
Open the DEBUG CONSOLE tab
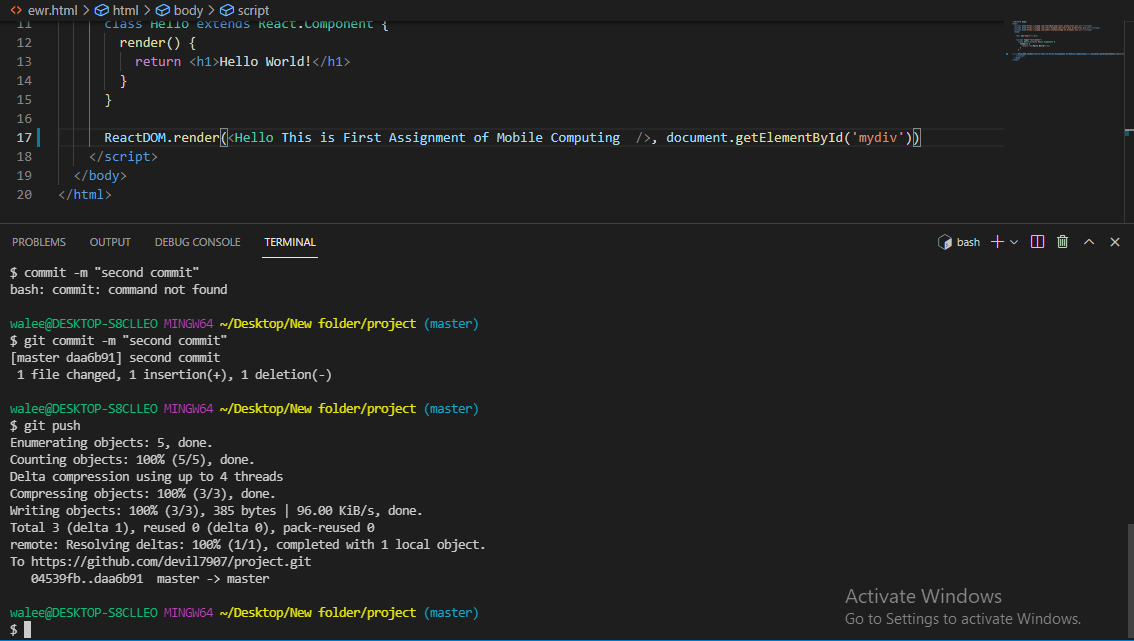point(197,241)
